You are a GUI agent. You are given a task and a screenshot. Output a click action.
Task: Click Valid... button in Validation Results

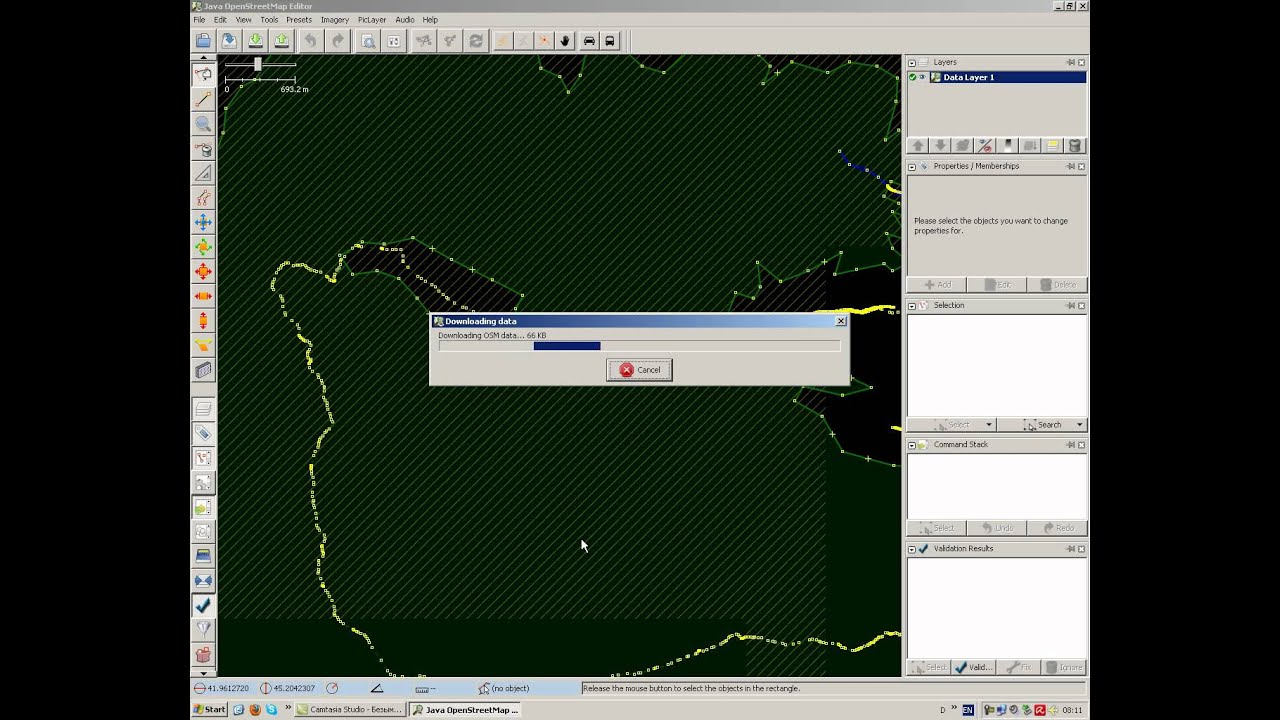click(x=972, y=667)
